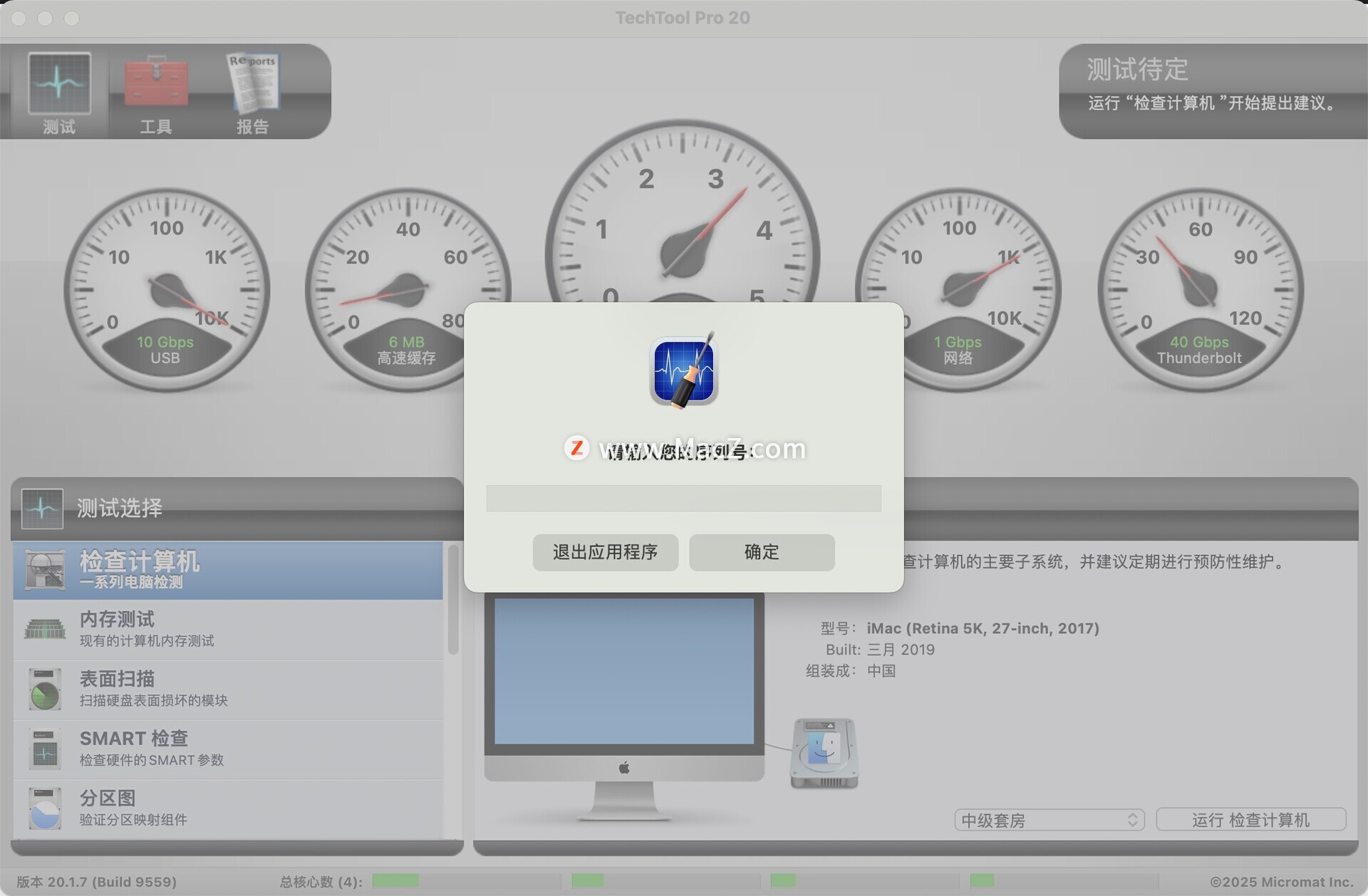Click the 高速缓存 6 MB cache gauge
The width and height of the screenshot is (1368, 896).
pos(407,290)
